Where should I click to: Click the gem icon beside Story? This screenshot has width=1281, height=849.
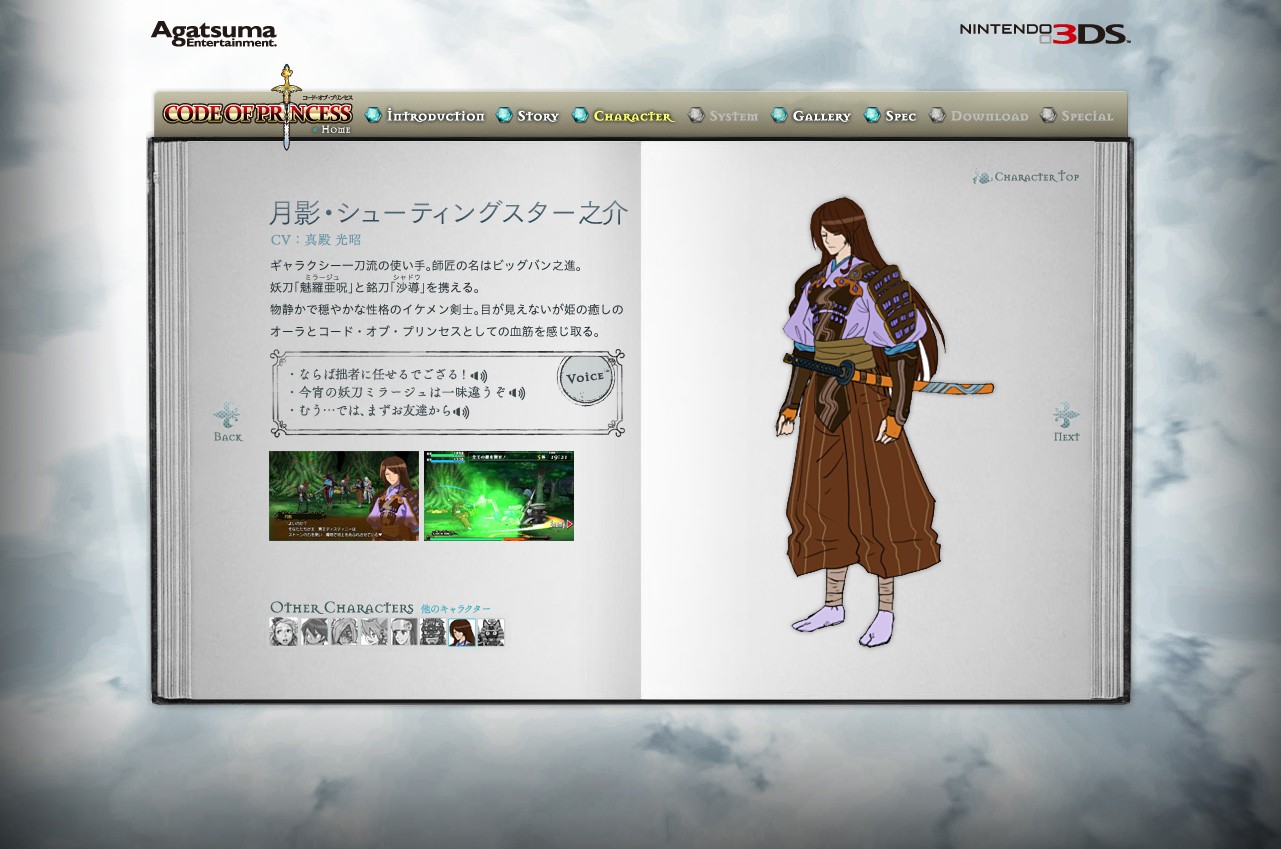pos(505,115)
